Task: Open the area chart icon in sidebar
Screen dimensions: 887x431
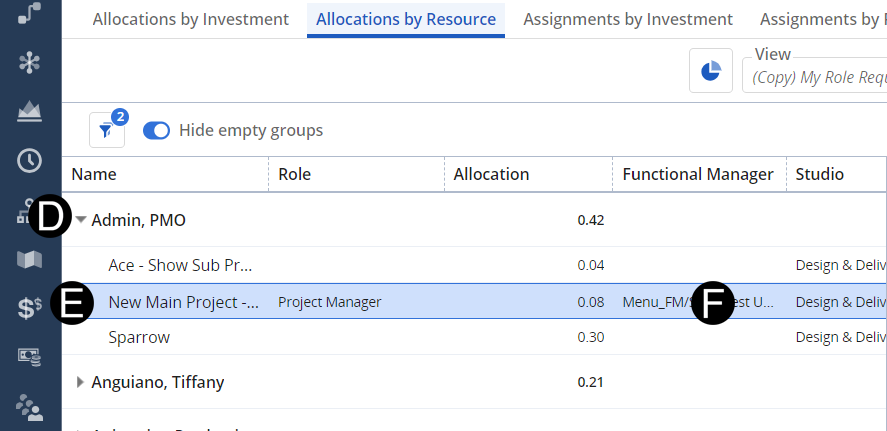Action: (30, 111)
